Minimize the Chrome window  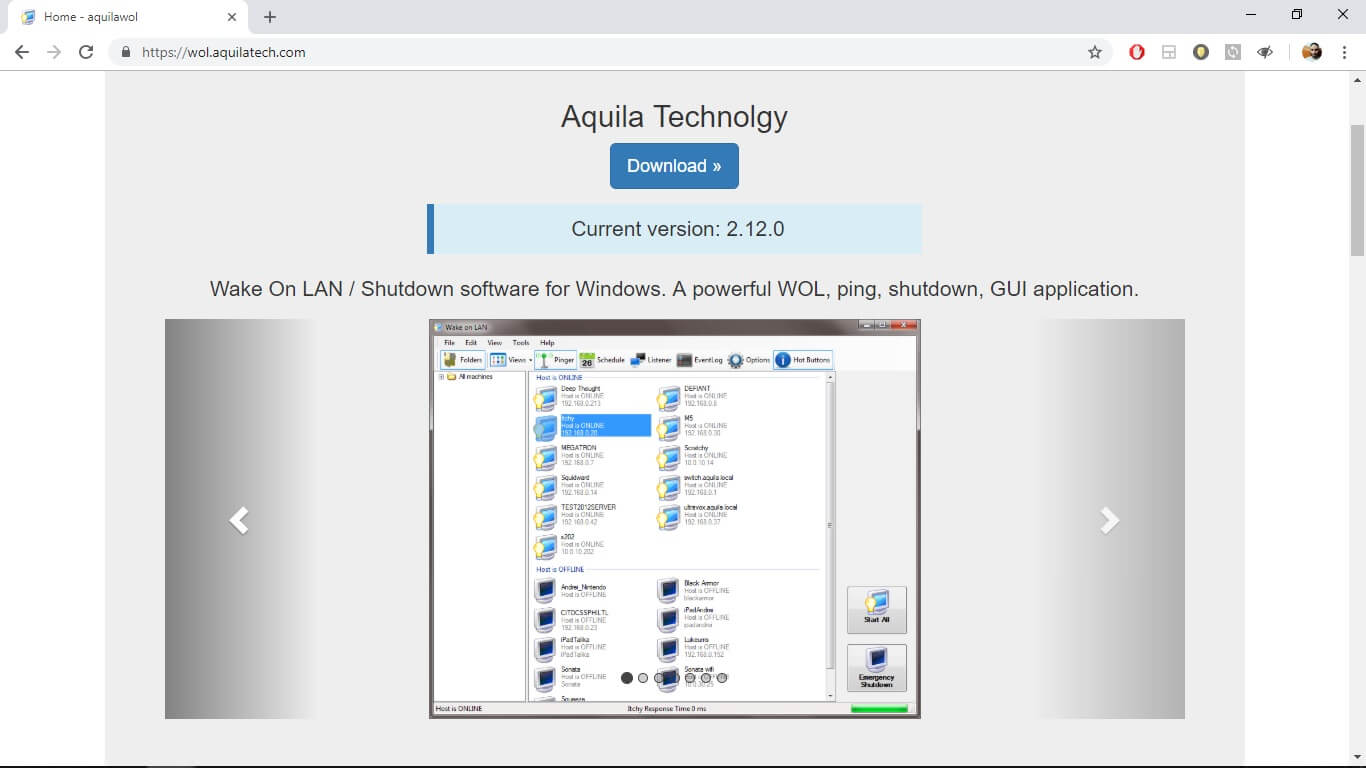[1251, 14]
